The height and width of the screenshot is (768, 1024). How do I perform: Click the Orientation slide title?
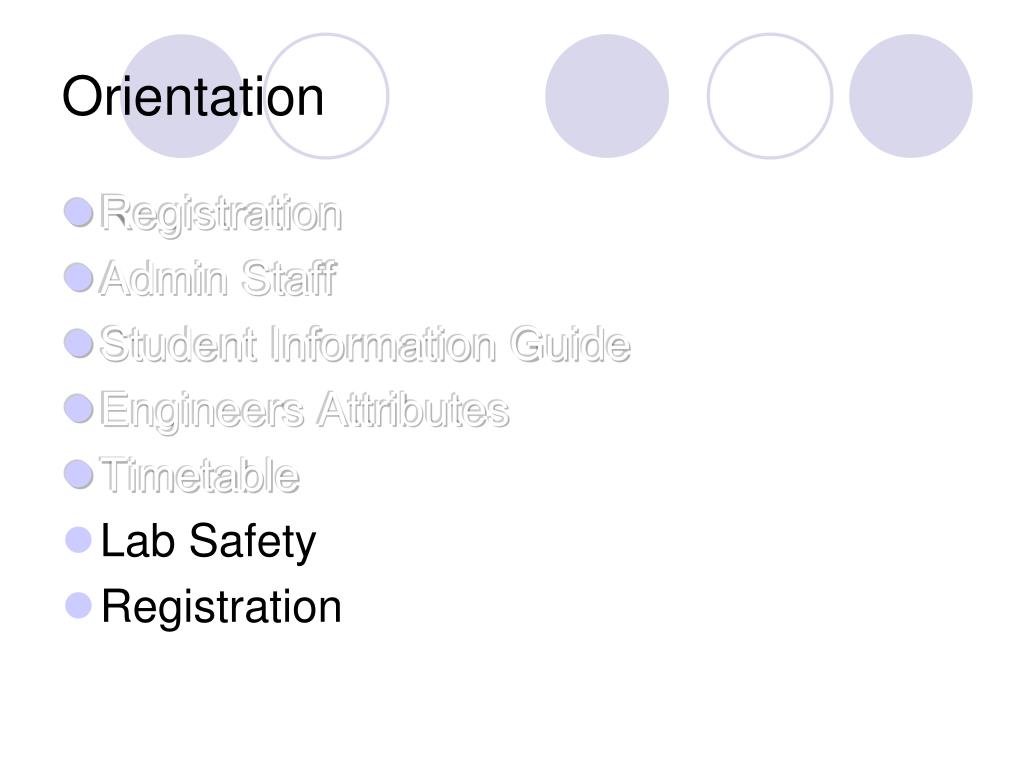point(193,97)
